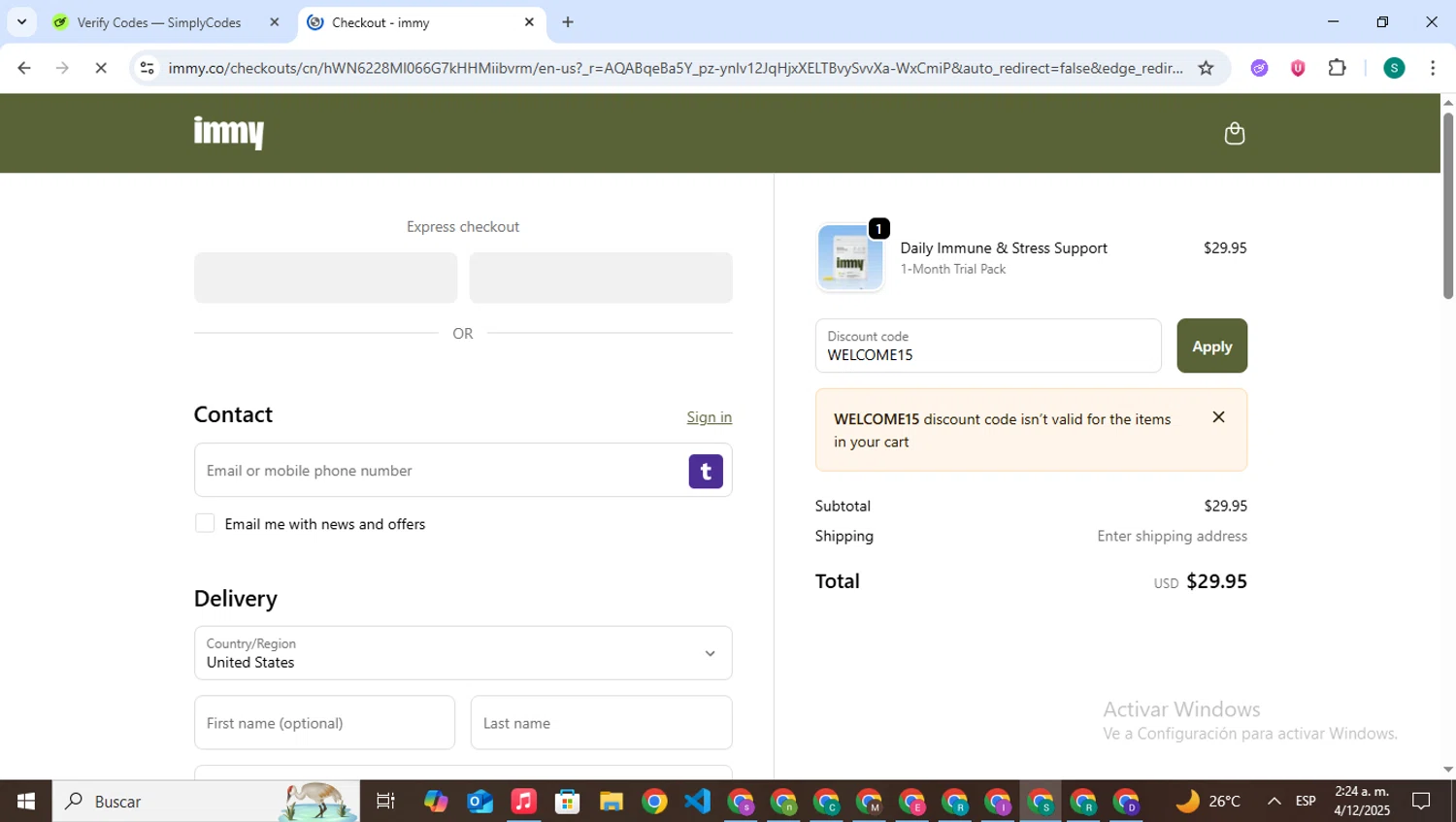The width and height of the screenshot is (1456, 822).
Task: Click the Sign in link
Action: tap(709, 417)
